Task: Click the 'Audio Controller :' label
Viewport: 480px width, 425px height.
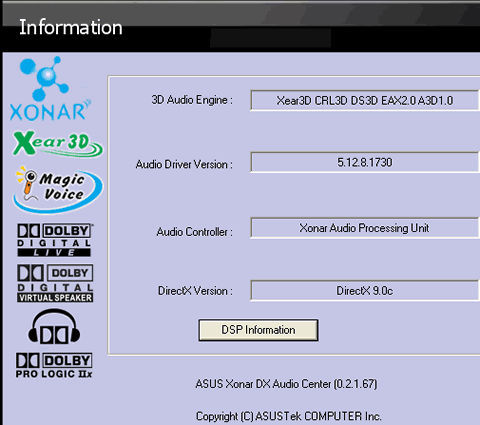Action: coord(195,232)
